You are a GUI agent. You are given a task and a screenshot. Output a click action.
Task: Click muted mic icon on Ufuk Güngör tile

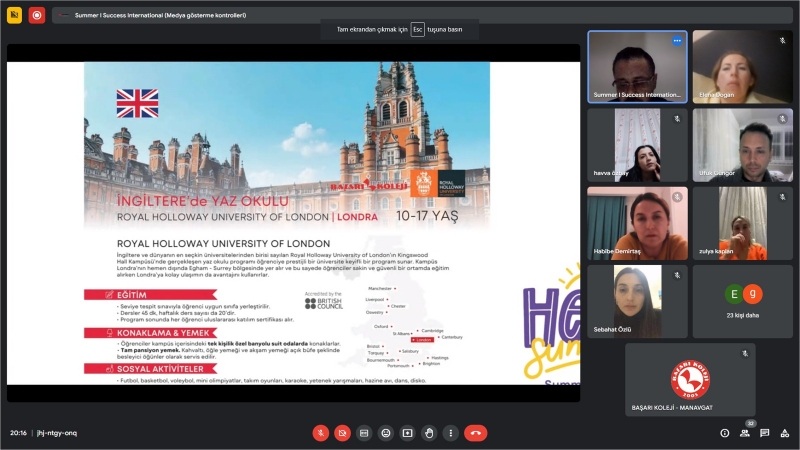tap(782, 119)
